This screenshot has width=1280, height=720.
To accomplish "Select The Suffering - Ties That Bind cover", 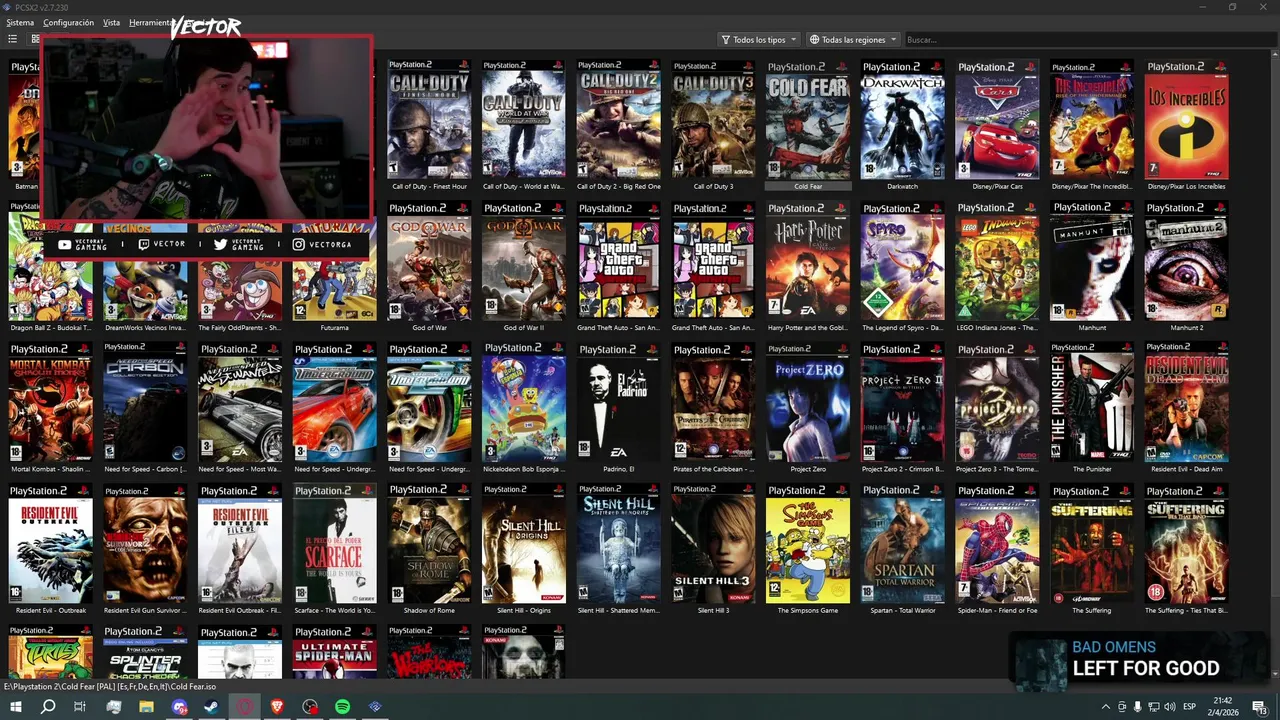I will click(1186, 543).
